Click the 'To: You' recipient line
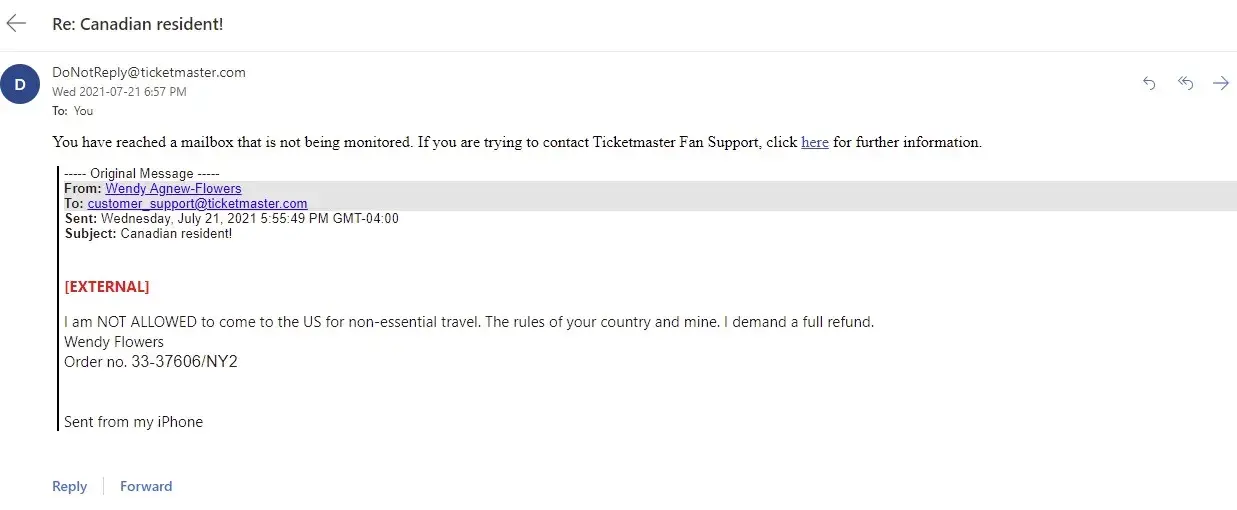Screen dimensions: 1237x510 73,111
